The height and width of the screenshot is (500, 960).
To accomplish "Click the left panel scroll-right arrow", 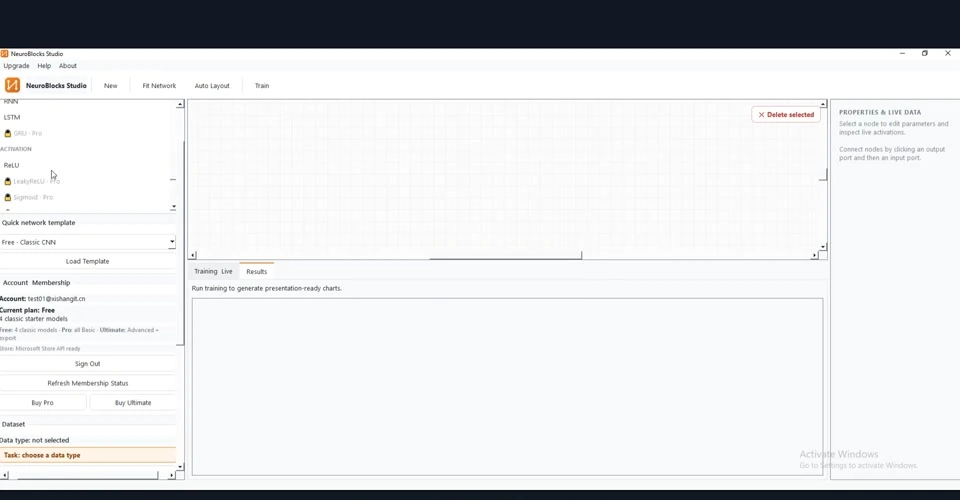I will click(171, 476).
